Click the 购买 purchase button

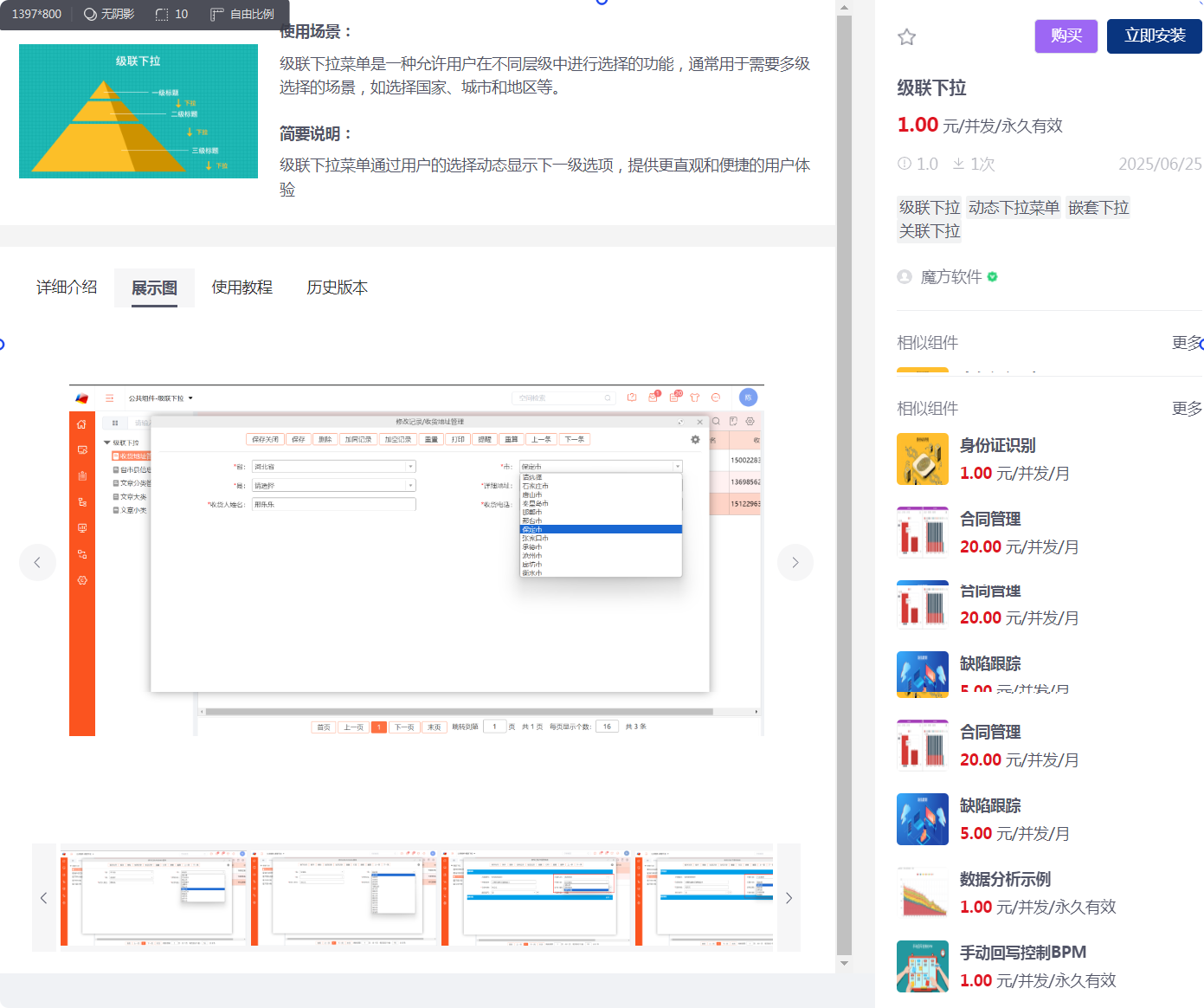(x=1066, y=36)
